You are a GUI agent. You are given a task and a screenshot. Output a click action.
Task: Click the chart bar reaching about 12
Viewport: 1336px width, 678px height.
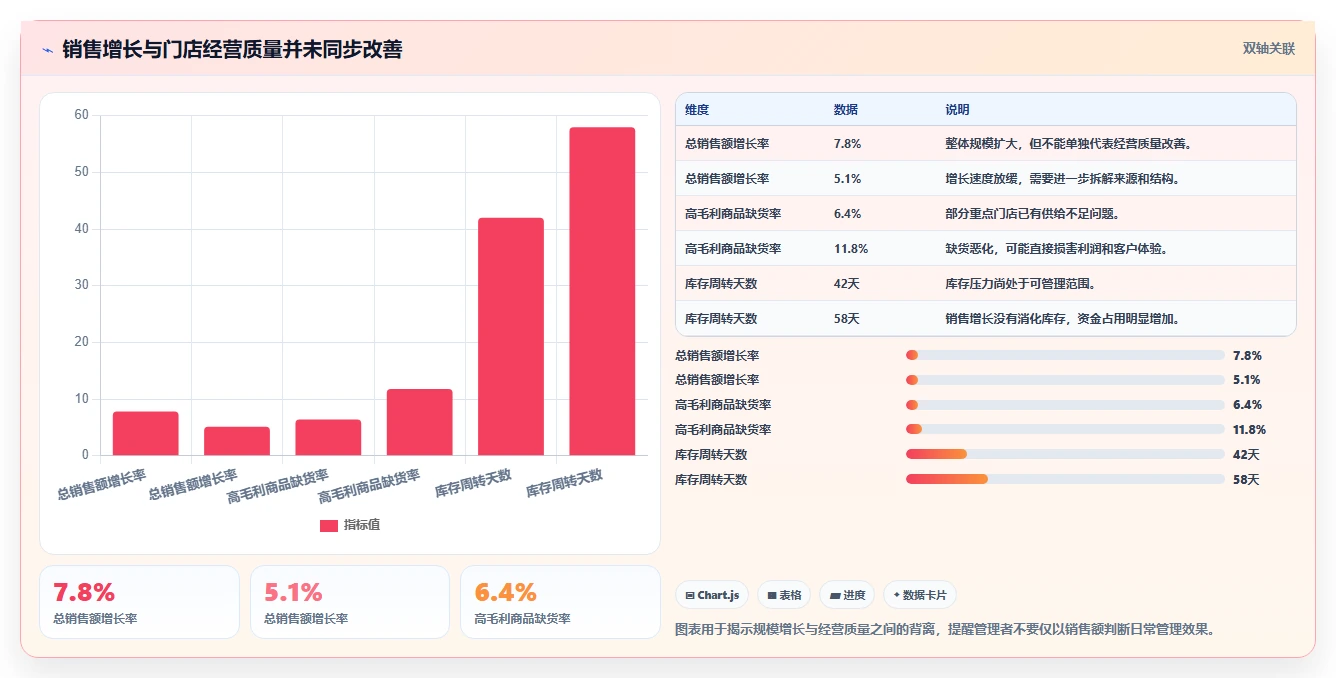click(420, 422)
